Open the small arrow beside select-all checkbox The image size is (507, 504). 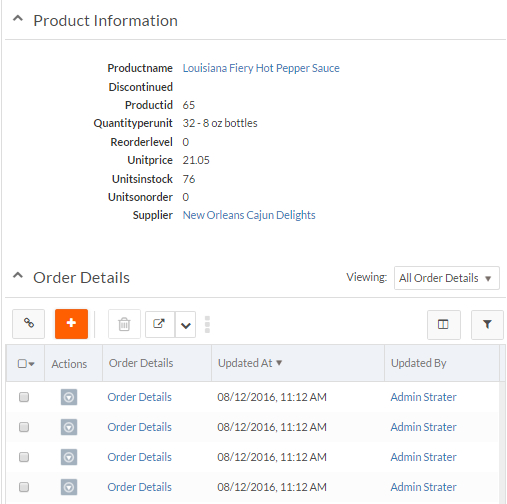tap(32, 364)
